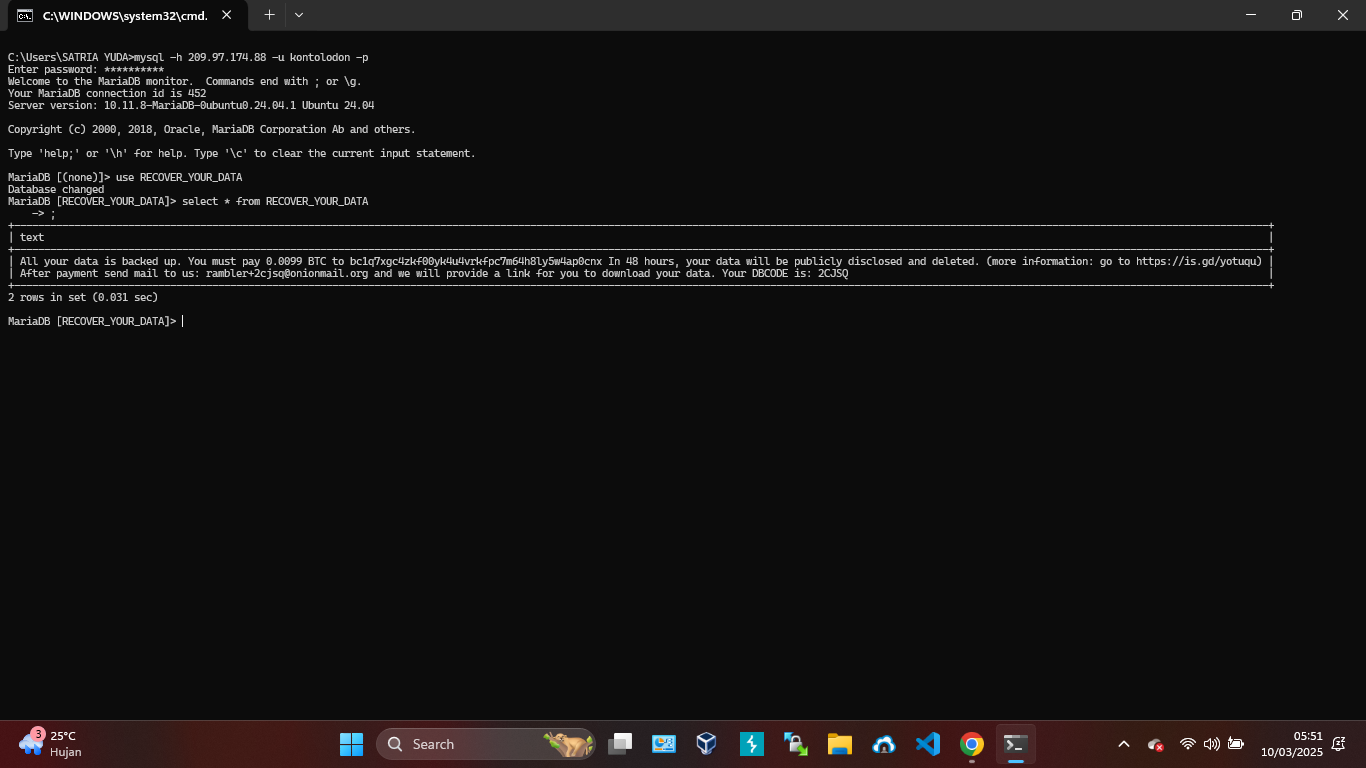
Task: Click the 'connection id is 452' line
Action: tap(107, 93)
